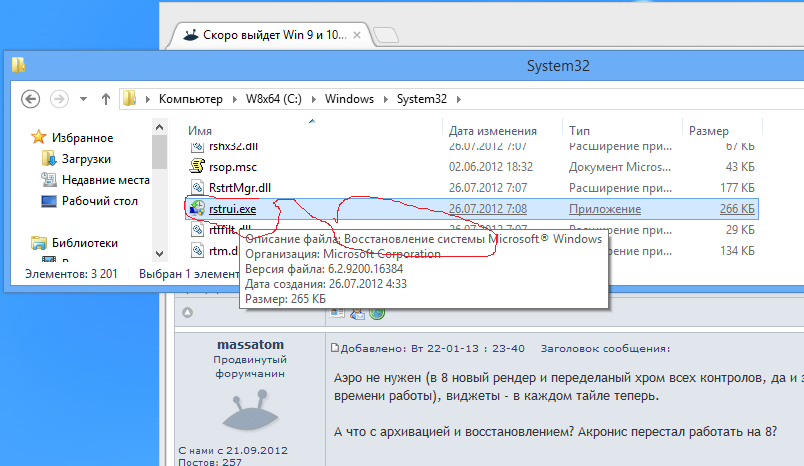The width and height of the screenshot is (804, 466).
Task: Select Windows in the breadcrumb path
Action: tap(349, 99)
